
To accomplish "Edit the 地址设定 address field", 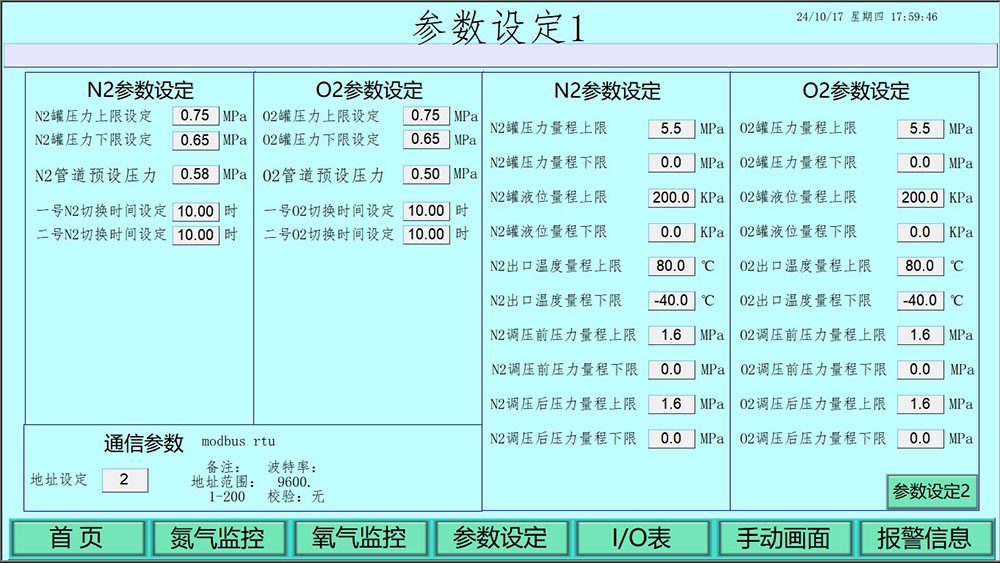I will [x=124, y=480].
